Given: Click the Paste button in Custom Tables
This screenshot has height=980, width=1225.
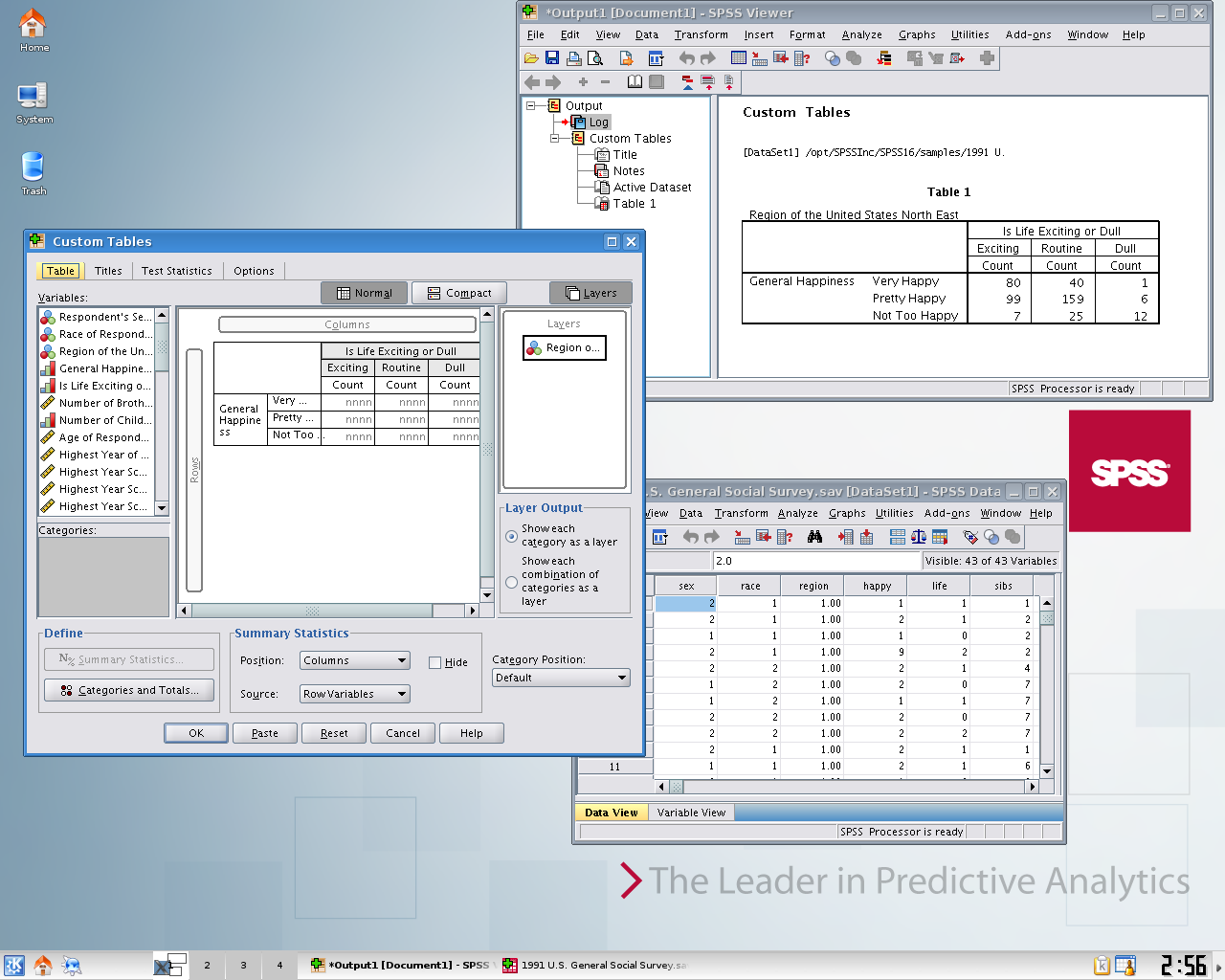Looking at the screenshot, I should tap(264, 732).
